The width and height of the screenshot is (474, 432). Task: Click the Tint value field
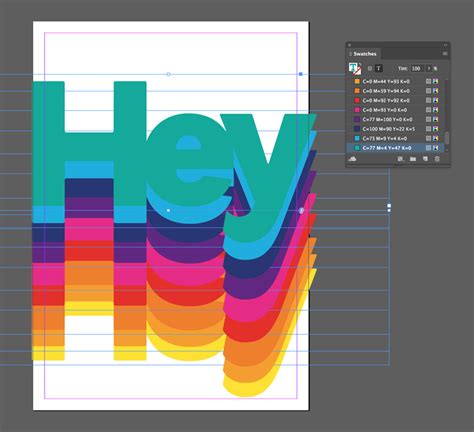coord(417,68)
